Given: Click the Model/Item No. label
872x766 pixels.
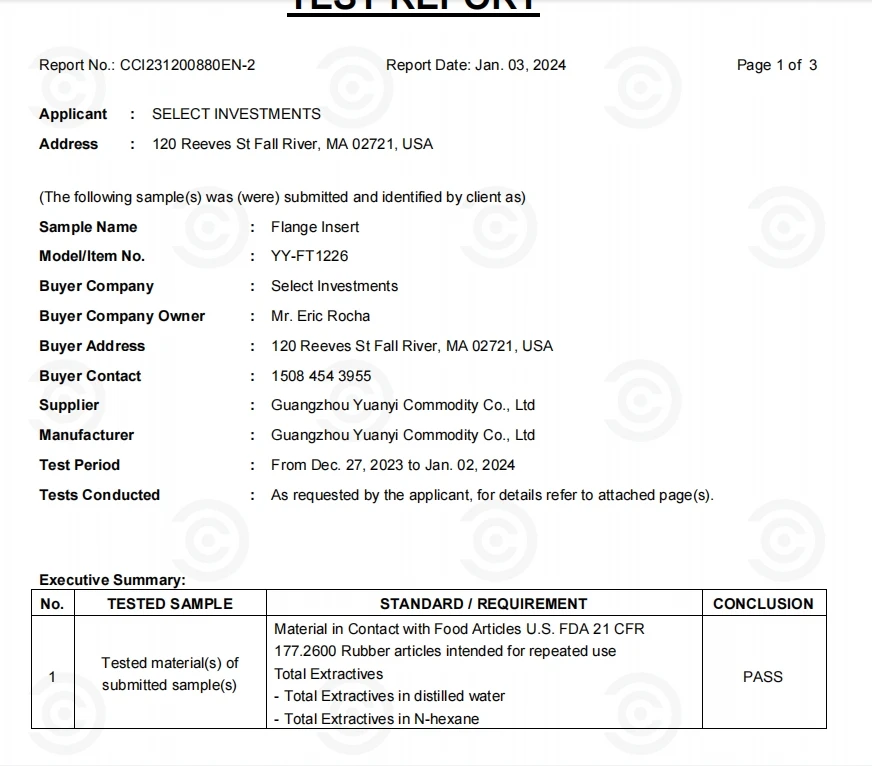Looking at the screenshot, I should pos(92,256).
